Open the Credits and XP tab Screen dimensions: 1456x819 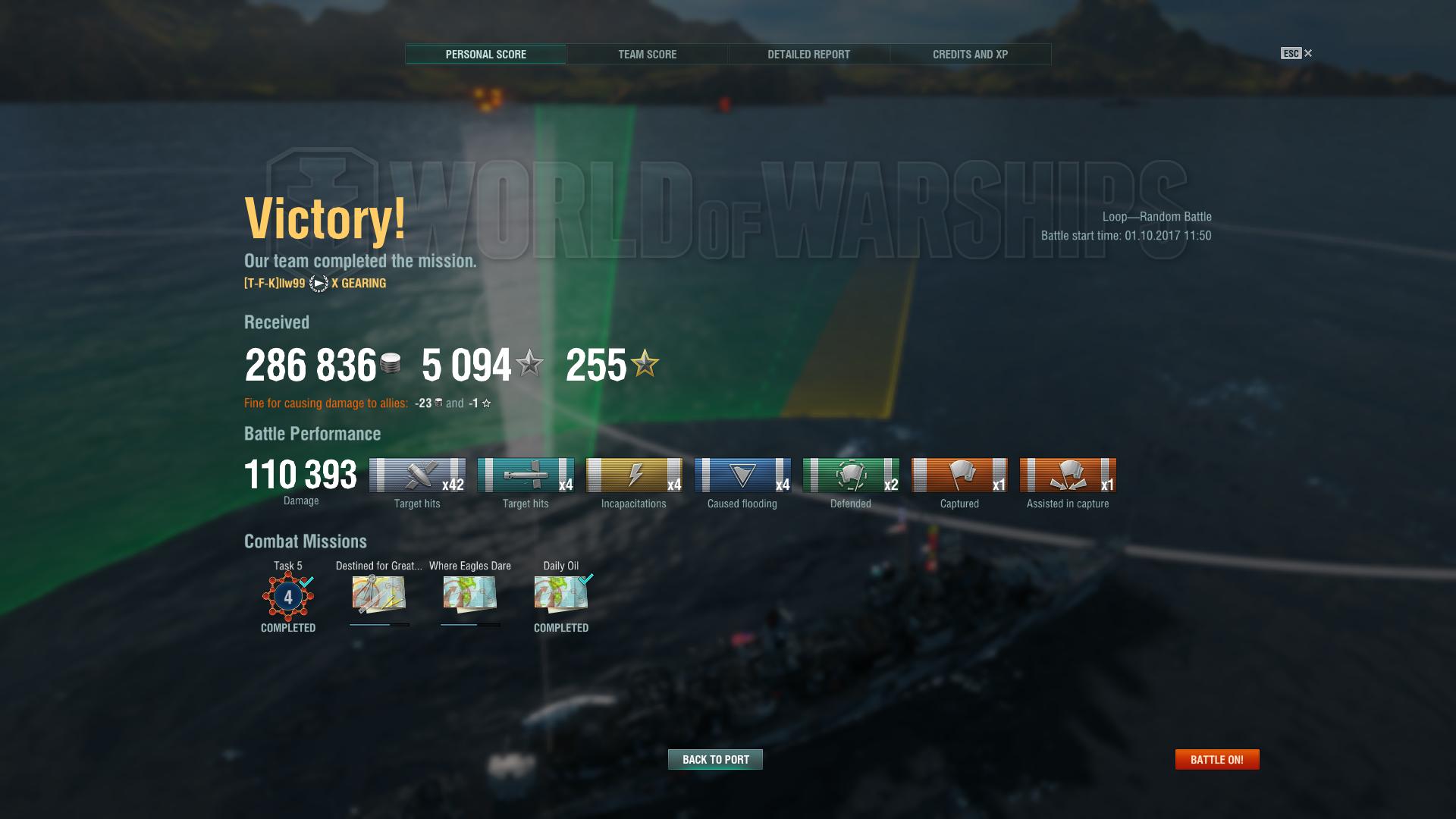click(970, 55)
